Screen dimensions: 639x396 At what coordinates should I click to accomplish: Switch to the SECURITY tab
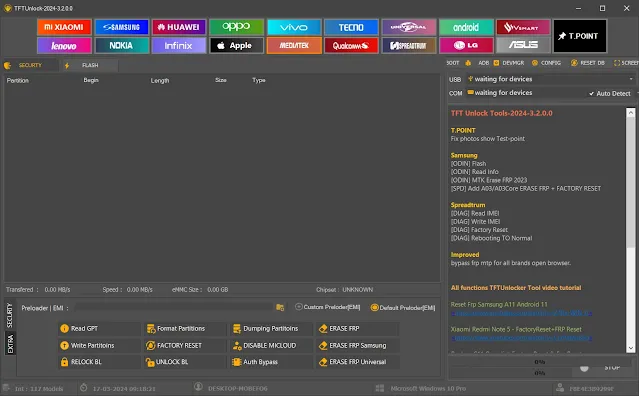tap(30, 65)
